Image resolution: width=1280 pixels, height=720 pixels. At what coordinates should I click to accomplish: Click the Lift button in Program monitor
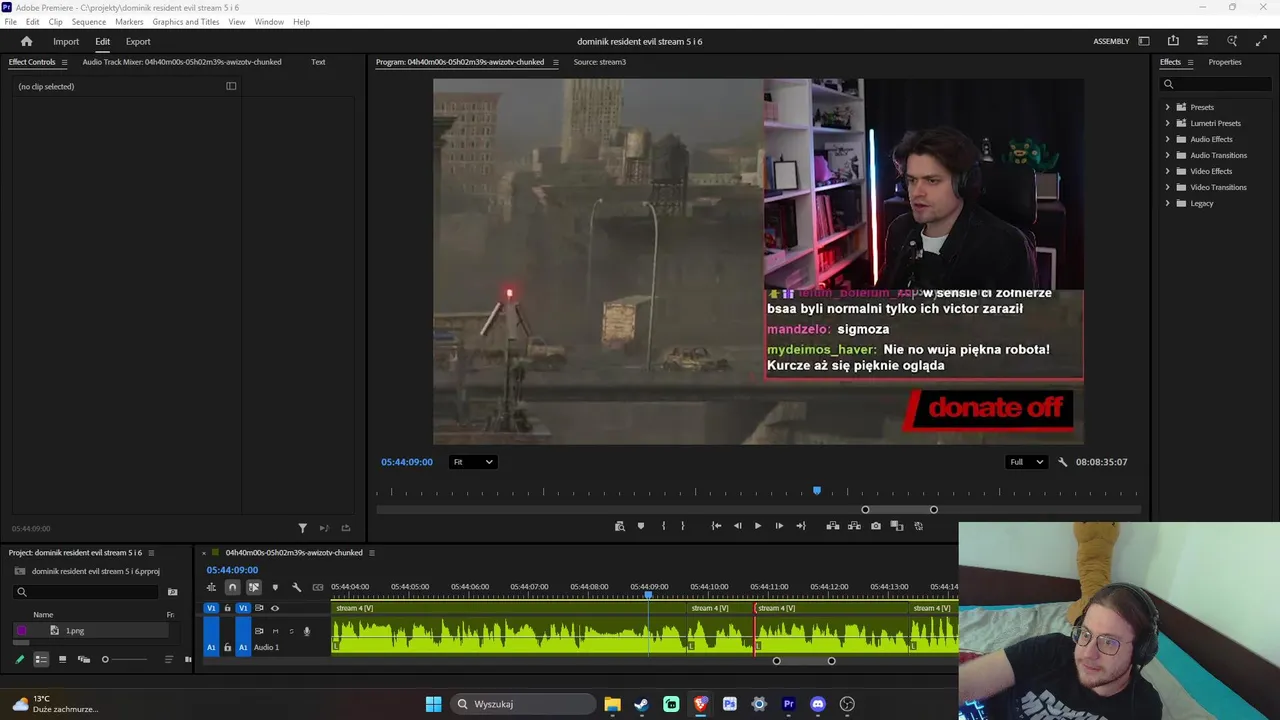click(832, 526)
